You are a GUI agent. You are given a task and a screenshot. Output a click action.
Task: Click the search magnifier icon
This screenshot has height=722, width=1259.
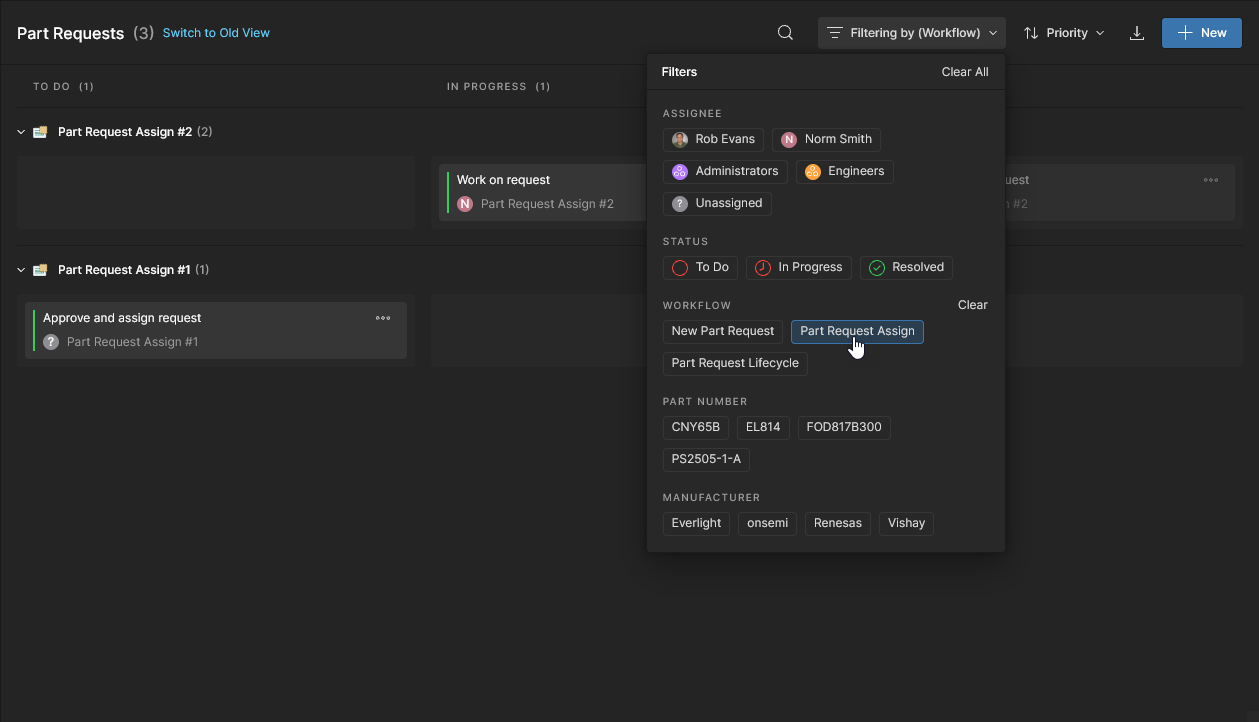(x=785, y=33)
